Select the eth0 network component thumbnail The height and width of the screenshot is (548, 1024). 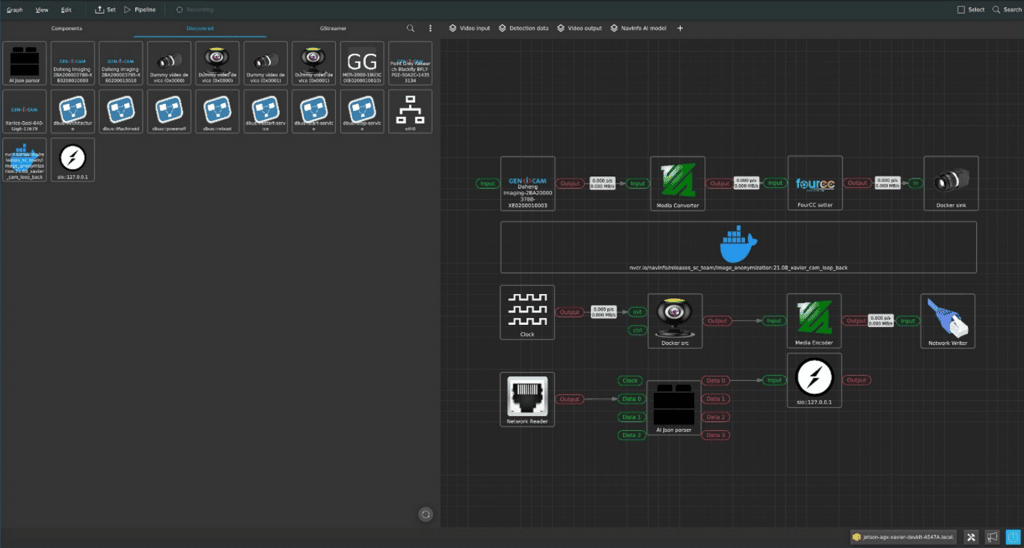click(x=410, y=111)
